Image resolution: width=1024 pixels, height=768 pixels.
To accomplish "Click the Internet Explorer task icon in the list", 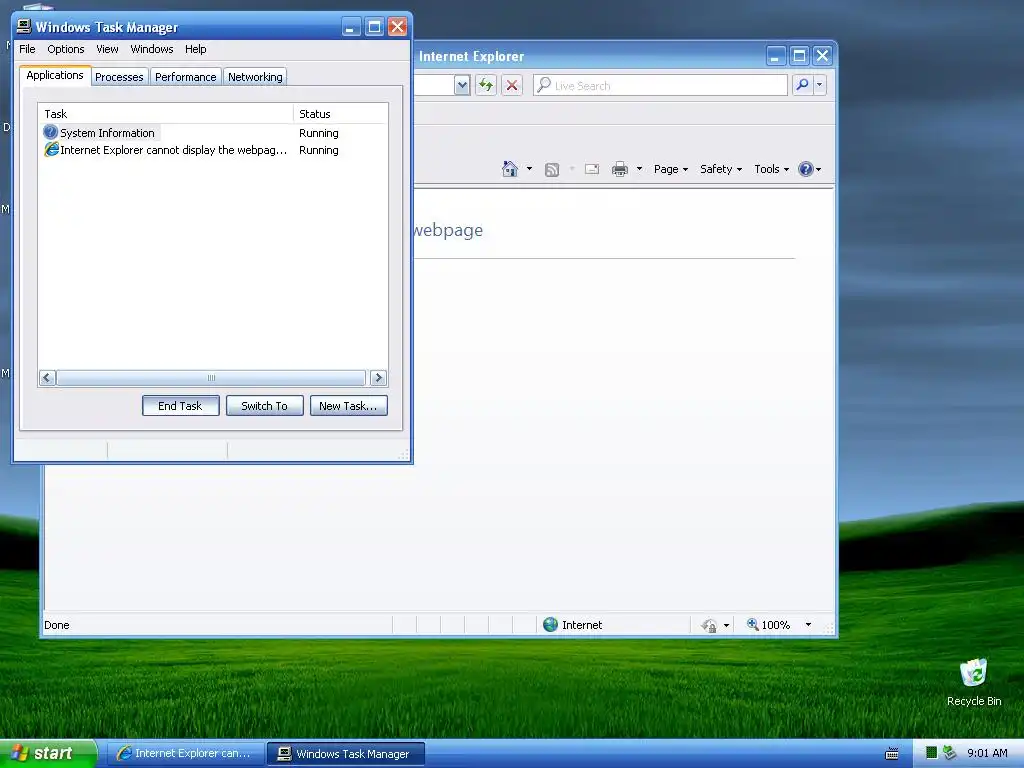I will click(51, 150).
